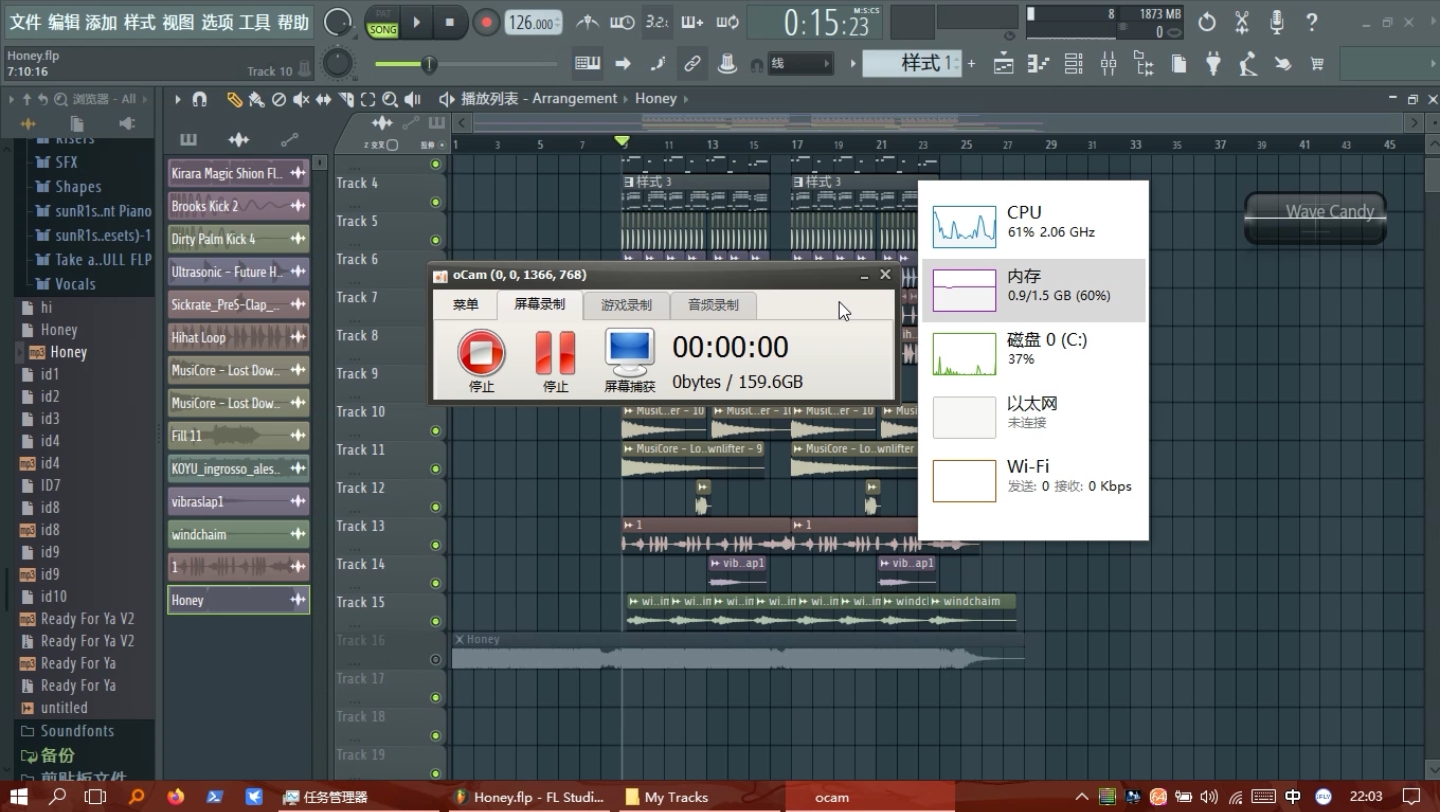Toggle Track 11 mute LED
The width and height of the screenshot is (1440, 812).
click(x=435, y=469)
